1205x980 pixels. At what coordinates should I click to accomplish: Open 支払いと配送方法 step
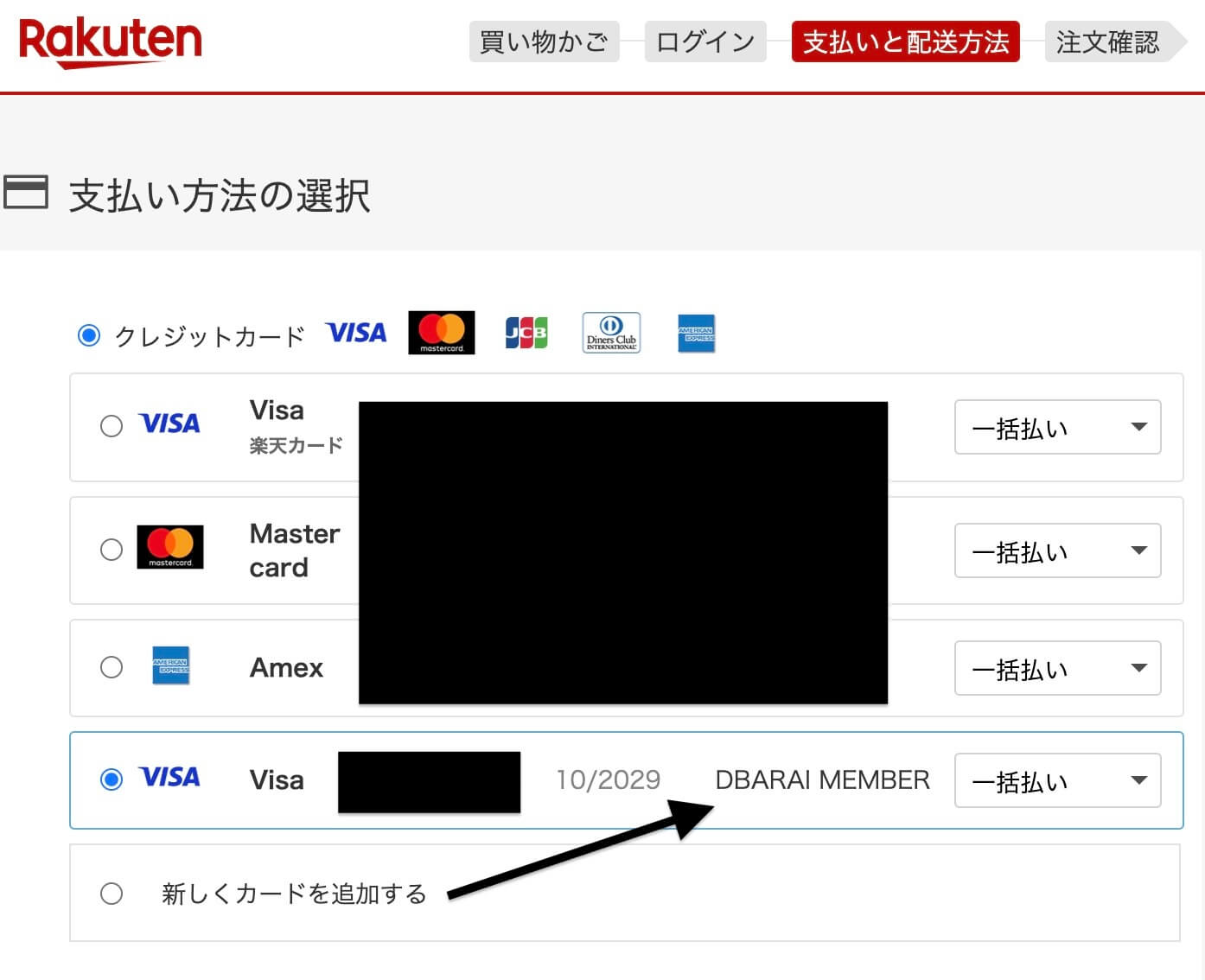click(905, 41)
